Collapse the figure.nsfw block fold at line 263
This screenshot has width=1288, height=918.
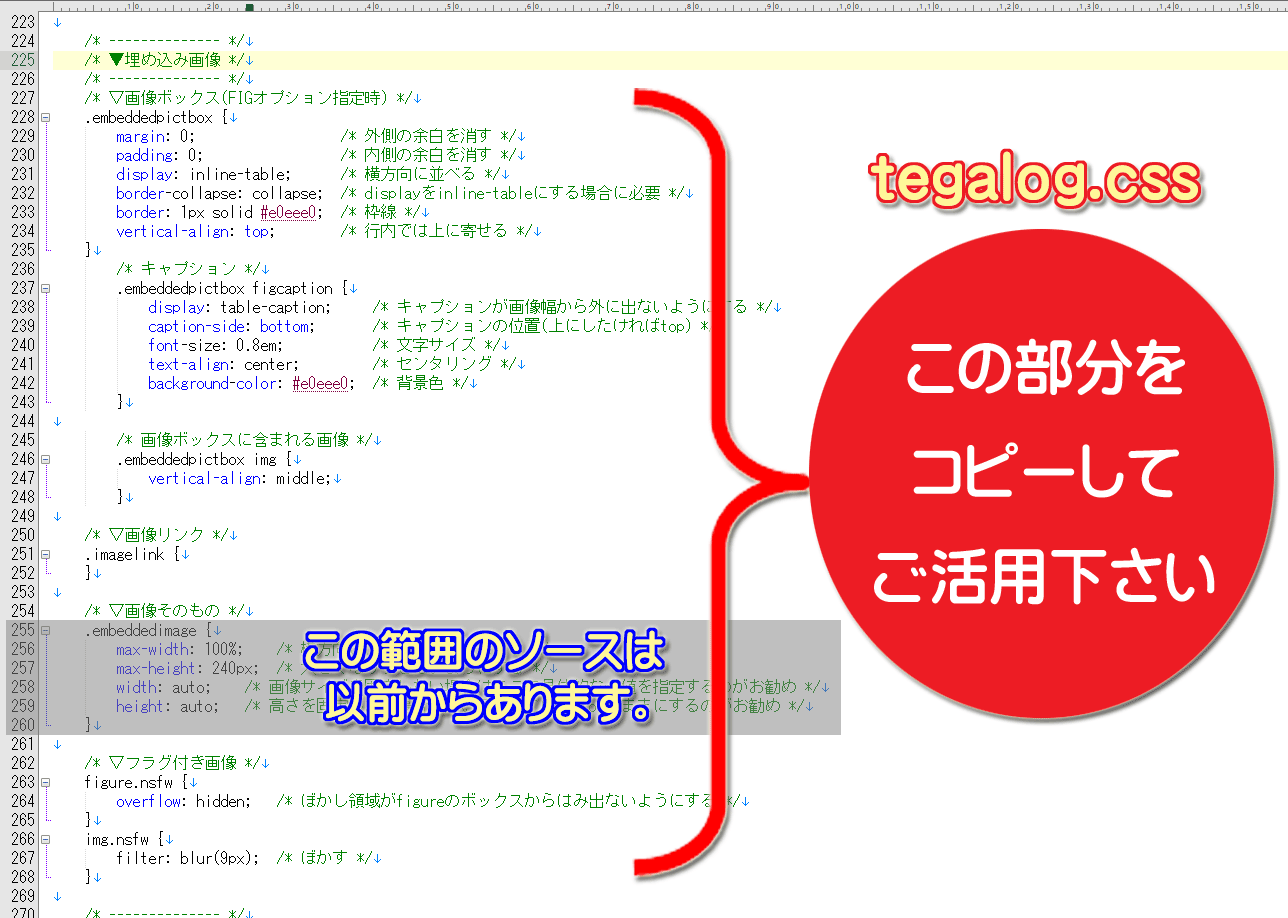46,783
